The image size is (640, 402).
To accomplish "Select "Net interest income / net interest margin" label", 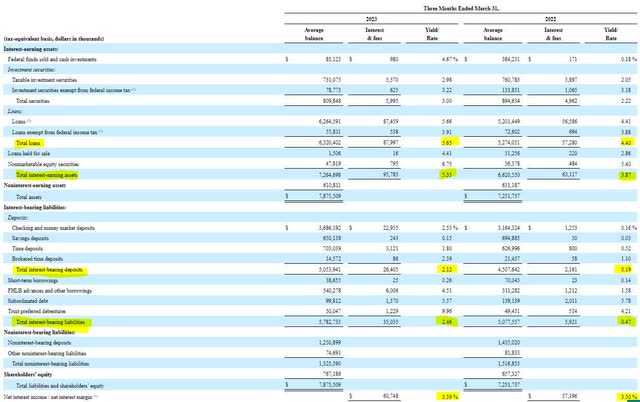I will (x=51, y=397).
